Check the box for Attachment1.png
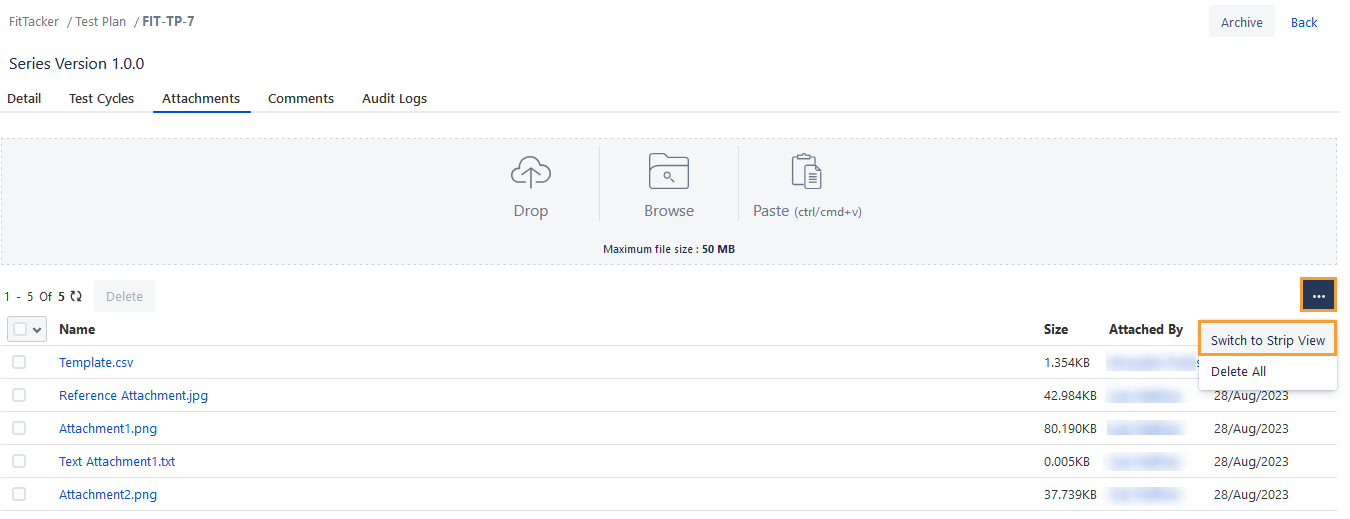This screenshot has height=519, width=1350. pos(19,428)
